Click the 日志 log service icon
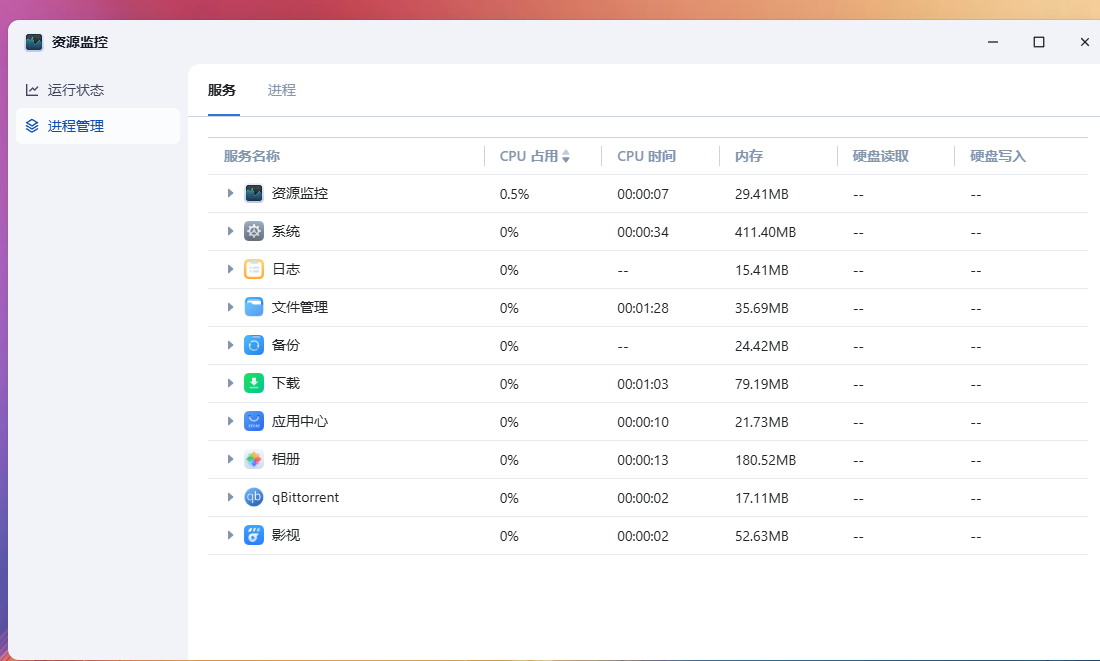 [254, 269]
